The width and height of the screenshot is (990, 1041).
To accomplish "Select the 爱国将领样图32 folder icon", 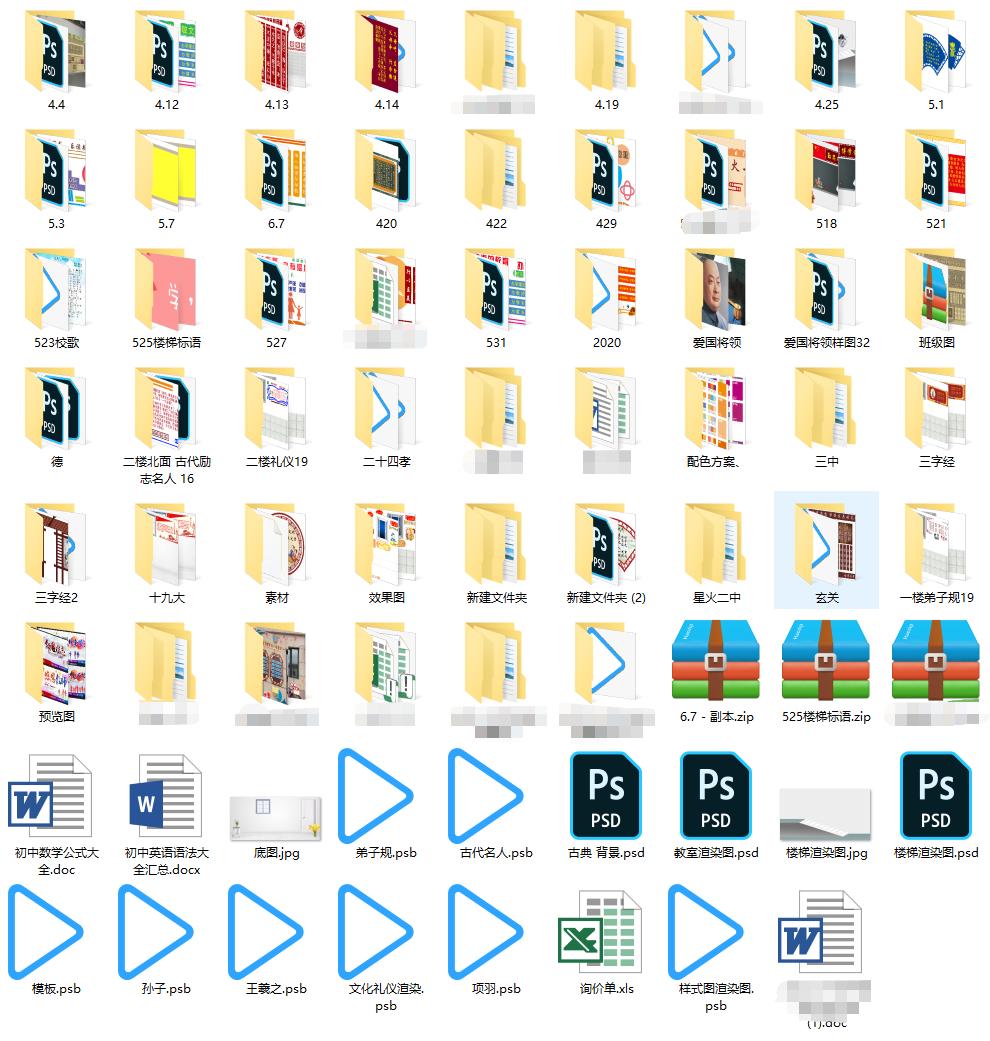I will point(826,289).
